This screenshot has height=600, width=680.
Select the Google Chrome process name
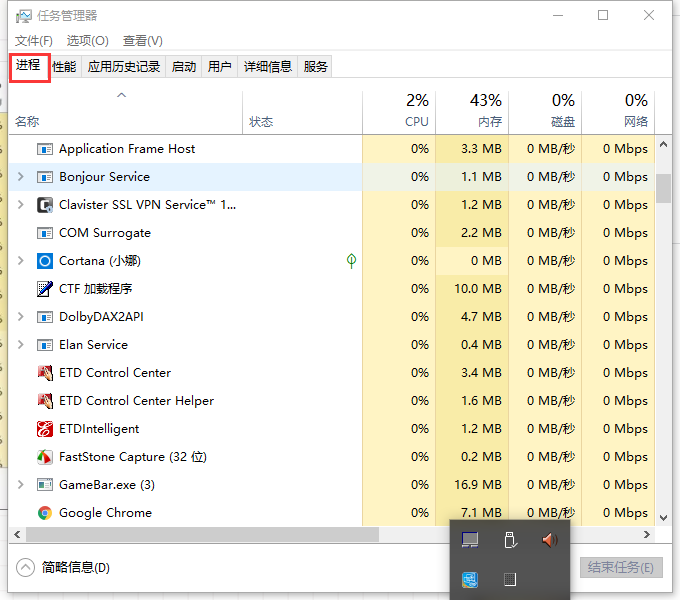(x=105, y=513)
